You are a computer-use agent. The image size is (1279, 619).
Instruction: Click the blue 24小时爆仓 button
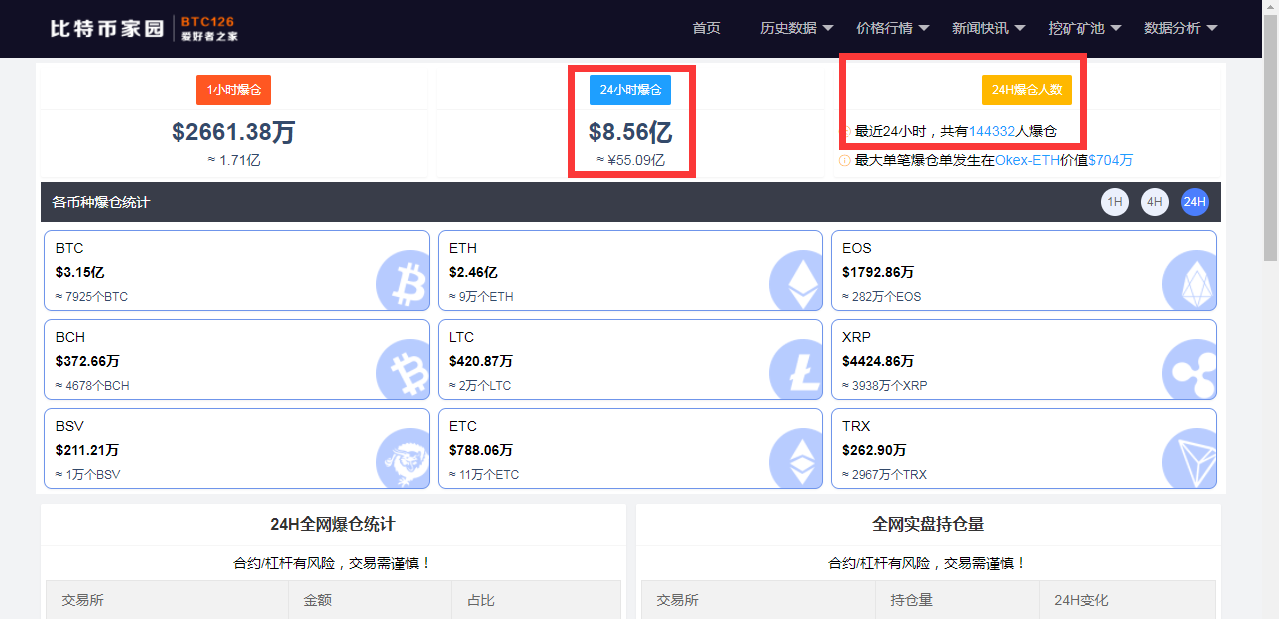pos(630,90)
